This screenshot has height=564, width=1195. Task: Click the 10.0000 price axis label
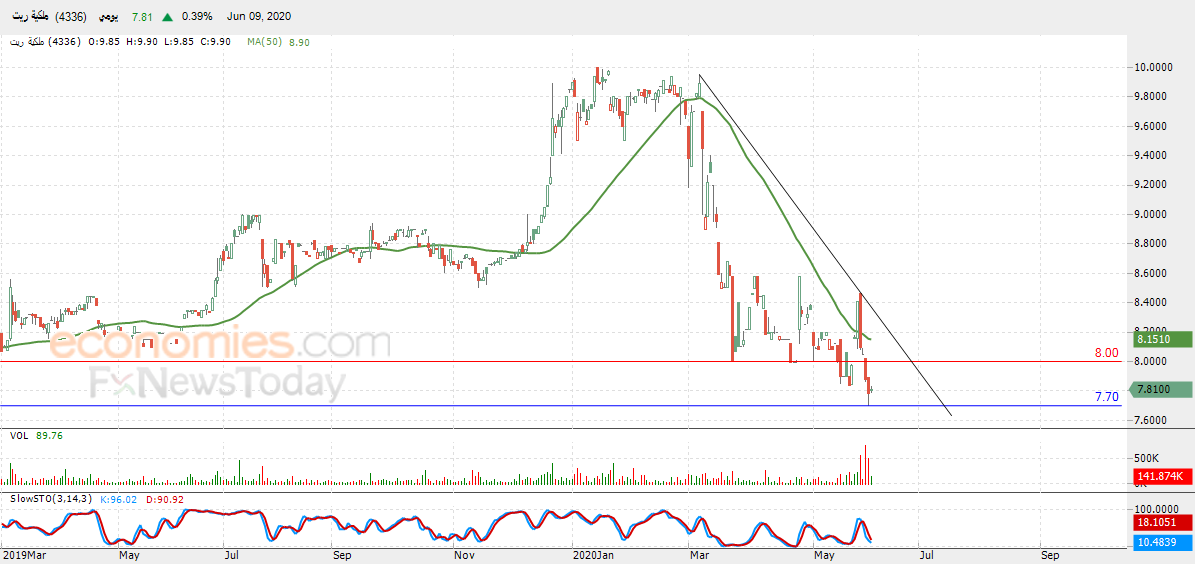1155,67
